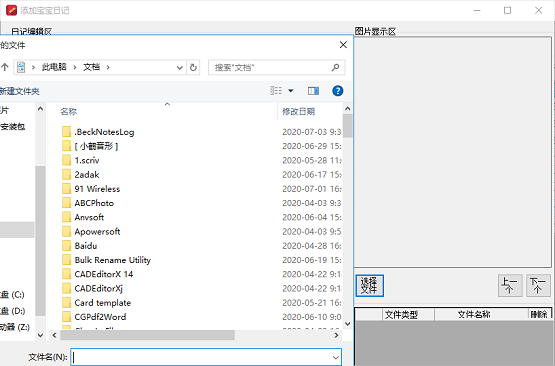
Task: Click the 选择文件 button in diary window
Action: 370,286
